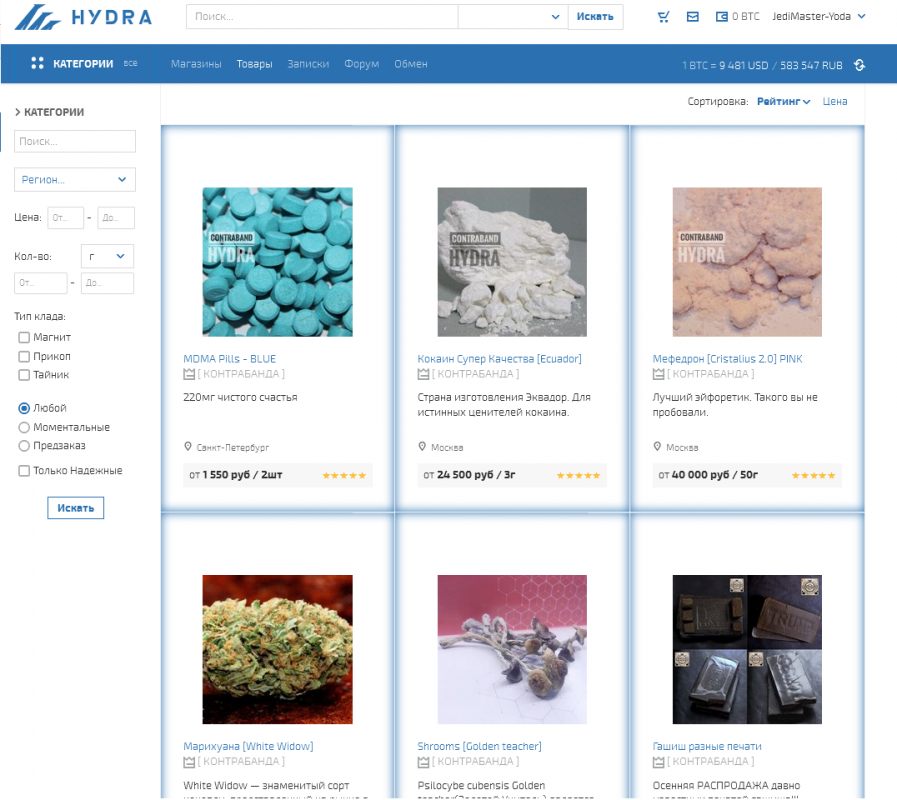
Task: Open the Мефедрон [Cristalius 2.0] PINK title link
Action: click(x=728, y=359)
